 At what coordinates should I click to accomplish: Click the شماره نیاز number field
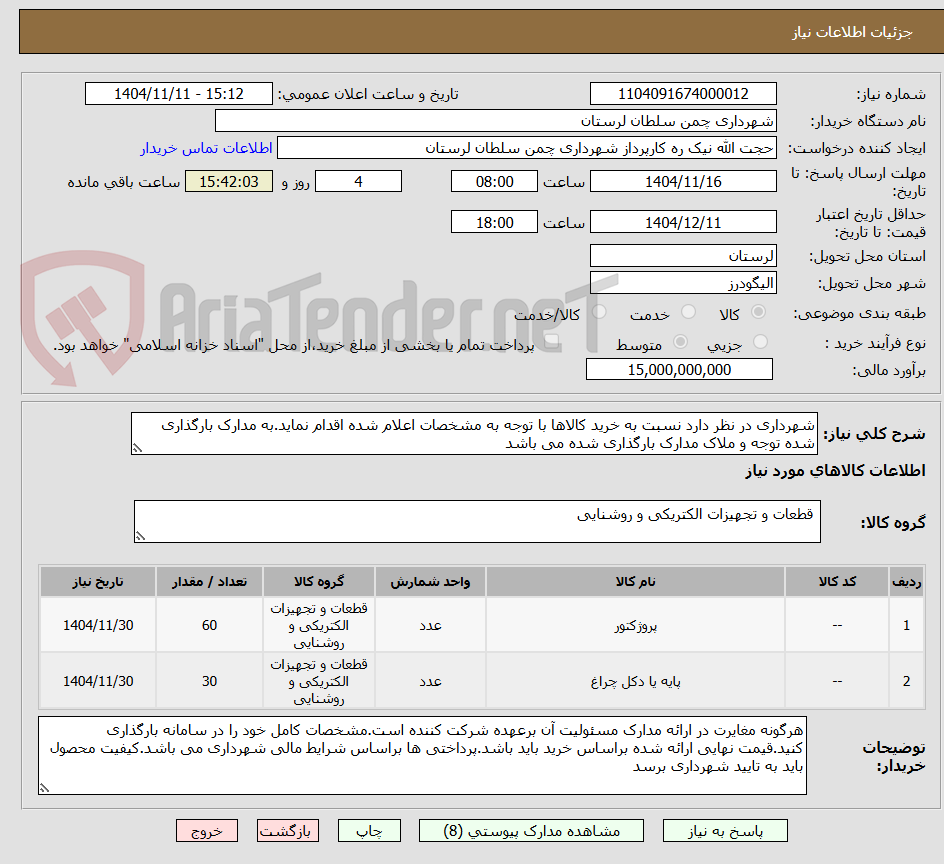(683, 94)
